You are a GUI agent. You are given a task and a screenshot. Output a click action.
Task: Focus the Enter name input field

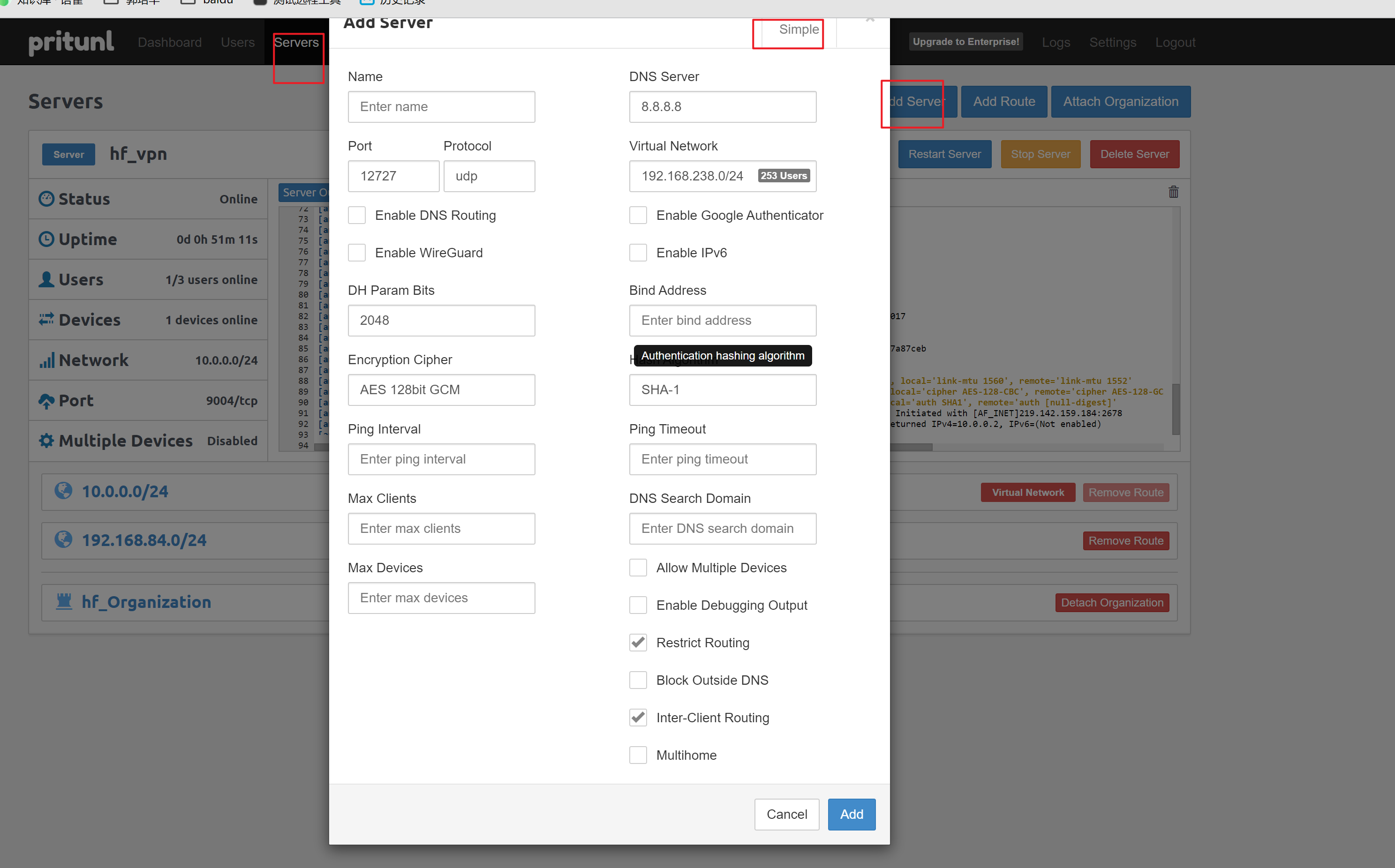(x=441, y=107)
